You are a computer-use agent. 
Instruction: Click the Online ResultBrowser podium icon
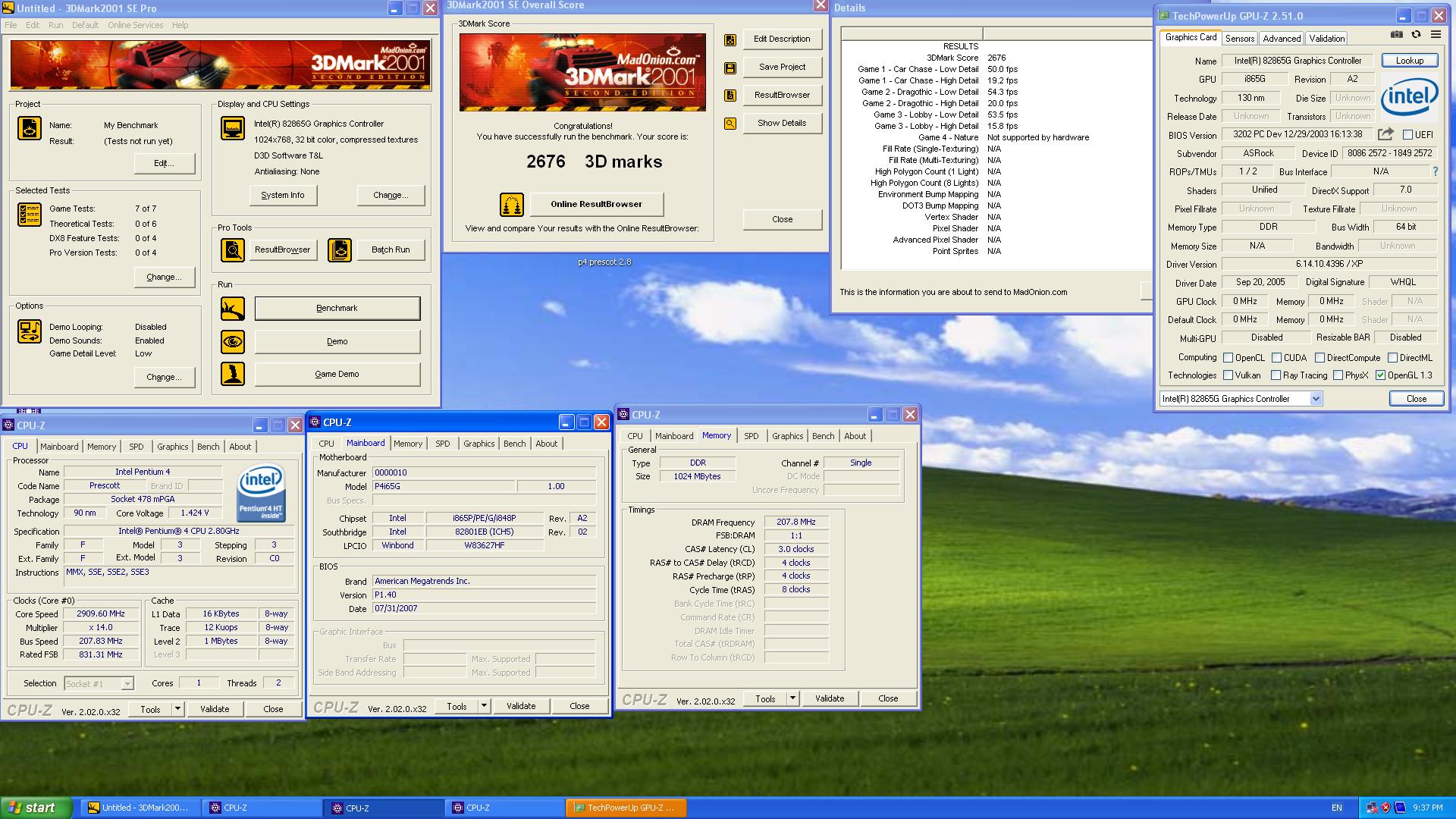point(512,205)
